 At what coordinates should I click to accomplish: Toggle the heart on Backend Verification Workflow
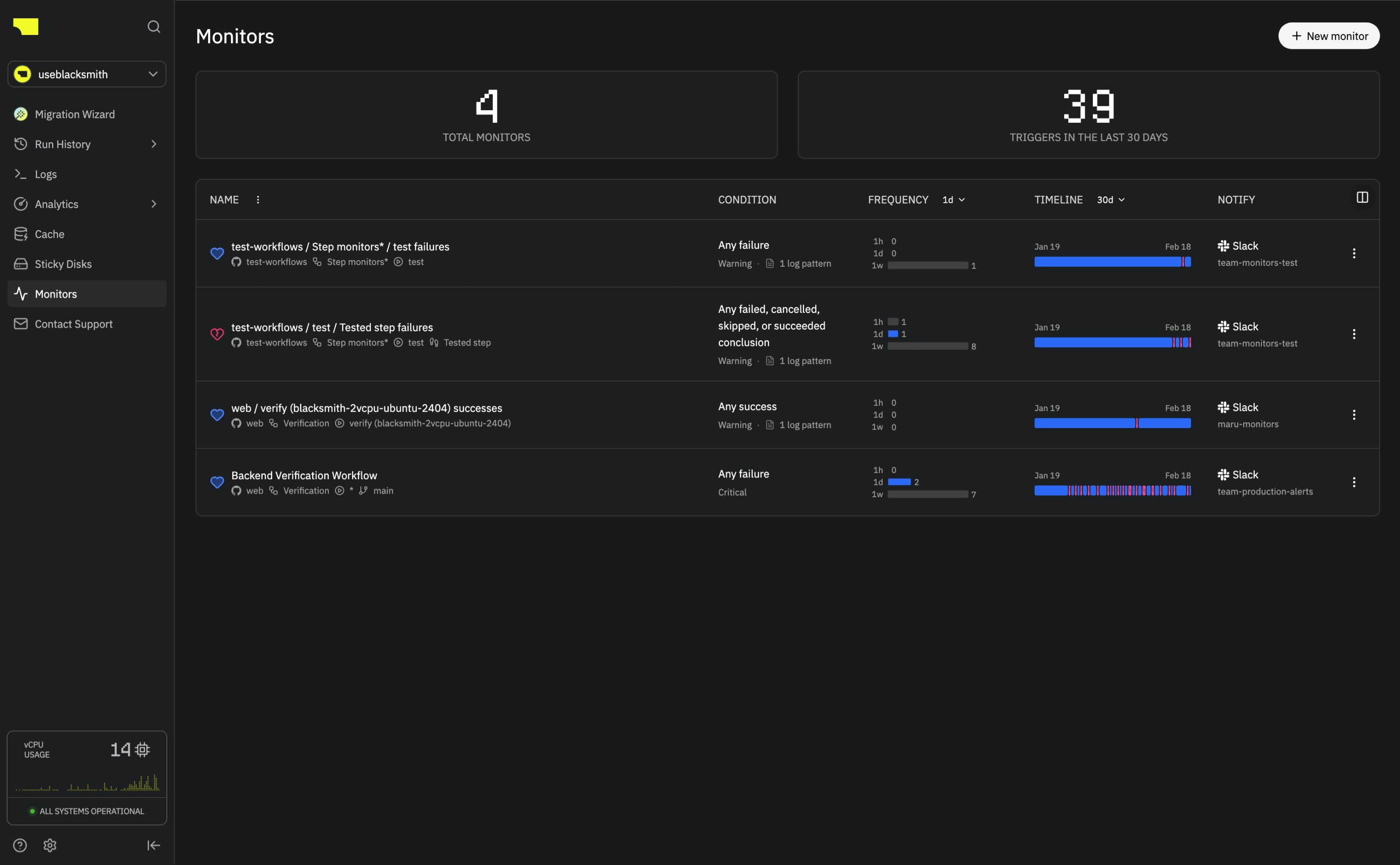(217, 482)
